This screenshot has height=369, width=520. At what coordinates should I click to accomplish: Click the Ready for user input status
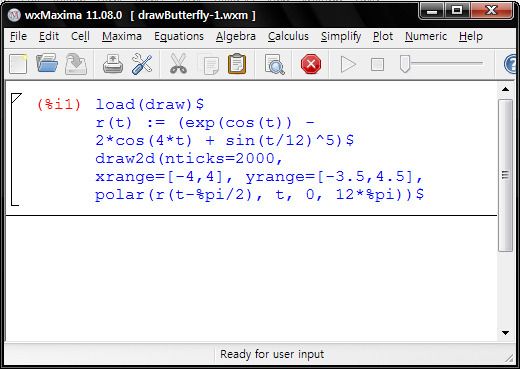click(272, 354)
